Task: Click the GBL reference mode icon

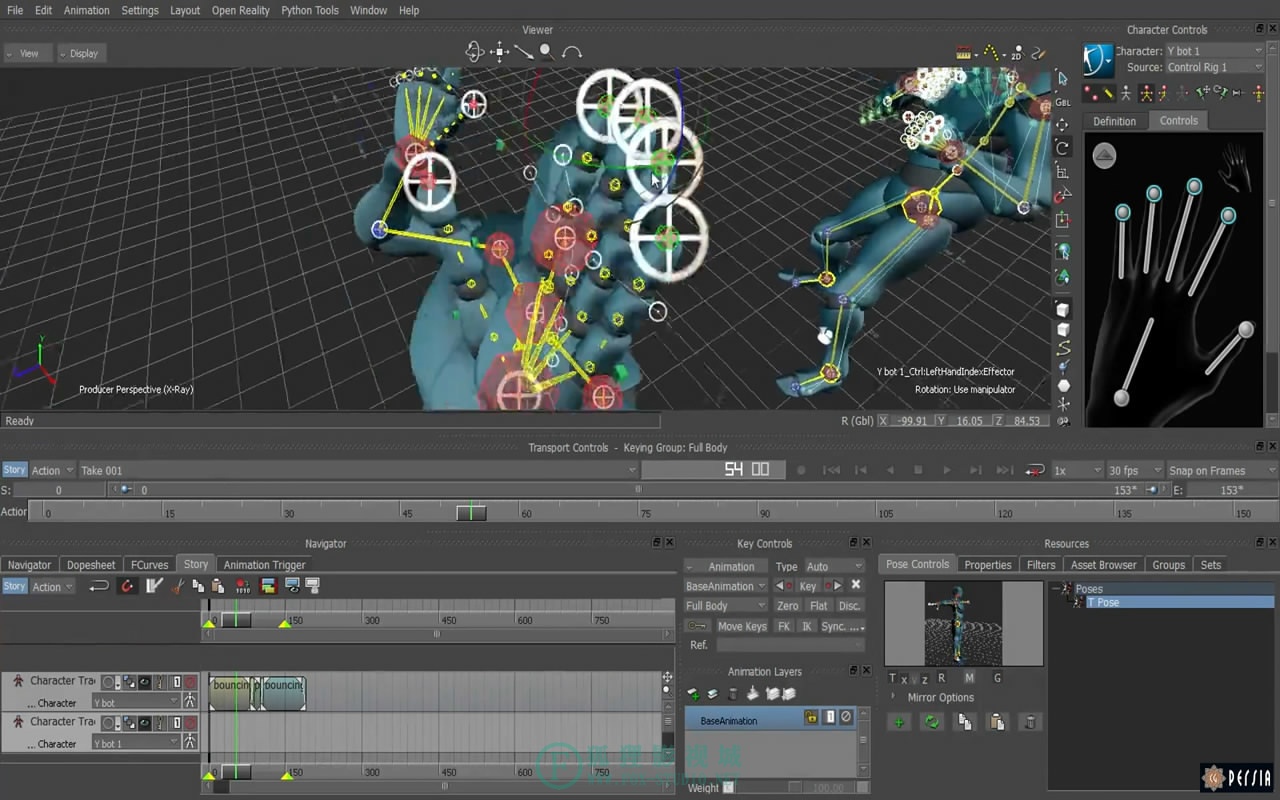Action: pyautogui.click(x=1063, y=102)
